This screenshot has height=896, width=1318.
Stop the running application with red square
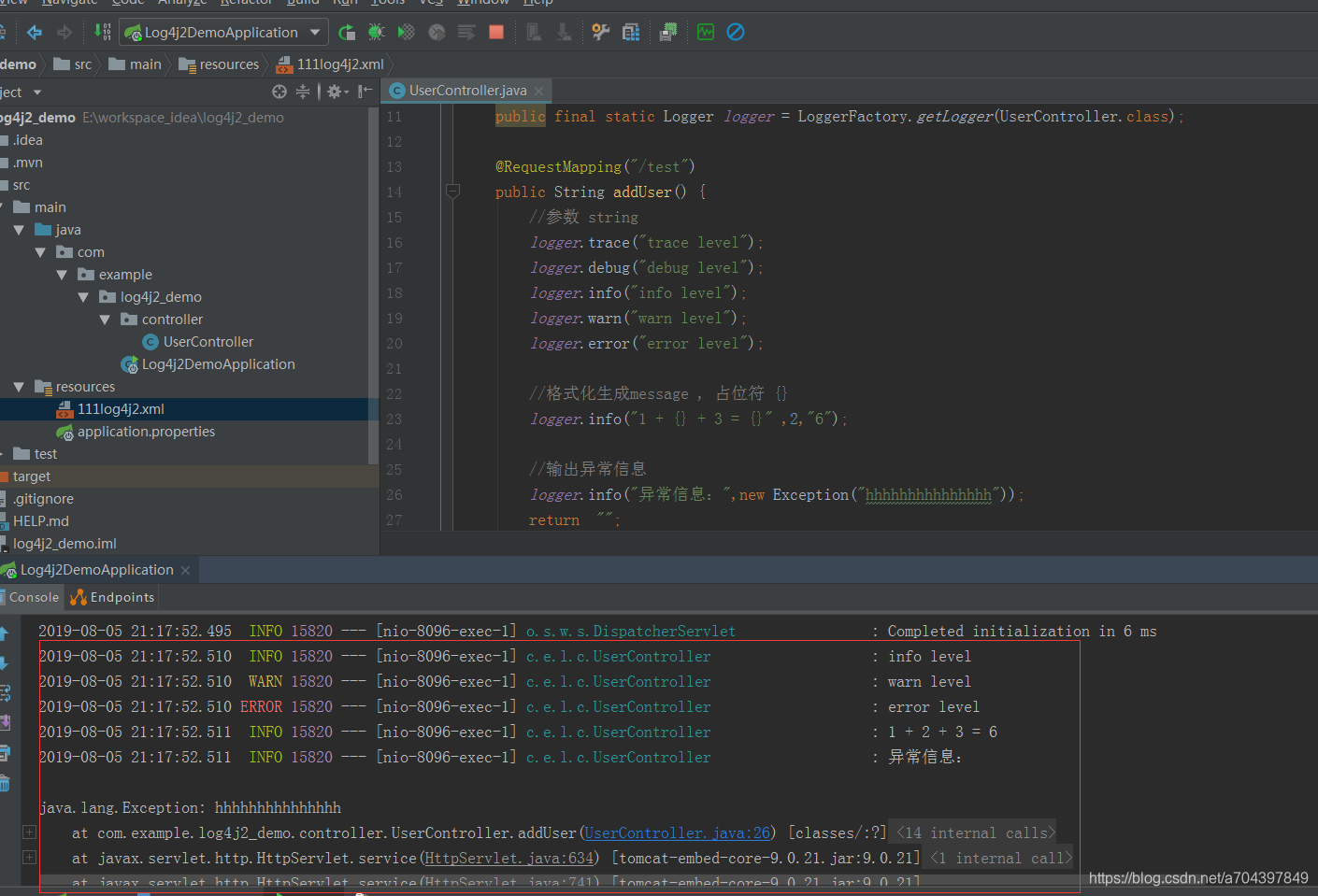click(496, 33)
